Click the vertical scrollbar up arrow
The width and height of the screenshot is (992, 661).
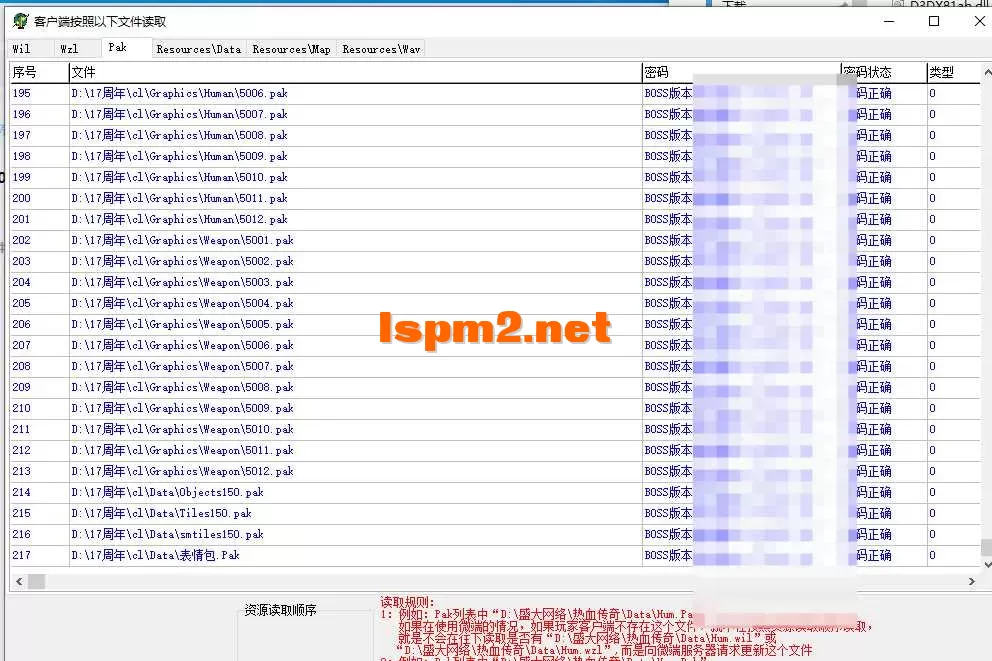coord(987,73)
